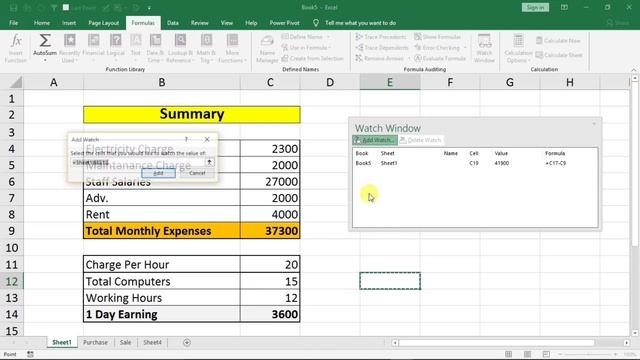Select the Book5 C19 watch row
This screenshot has width=640, height=360.
click(475, 163)
